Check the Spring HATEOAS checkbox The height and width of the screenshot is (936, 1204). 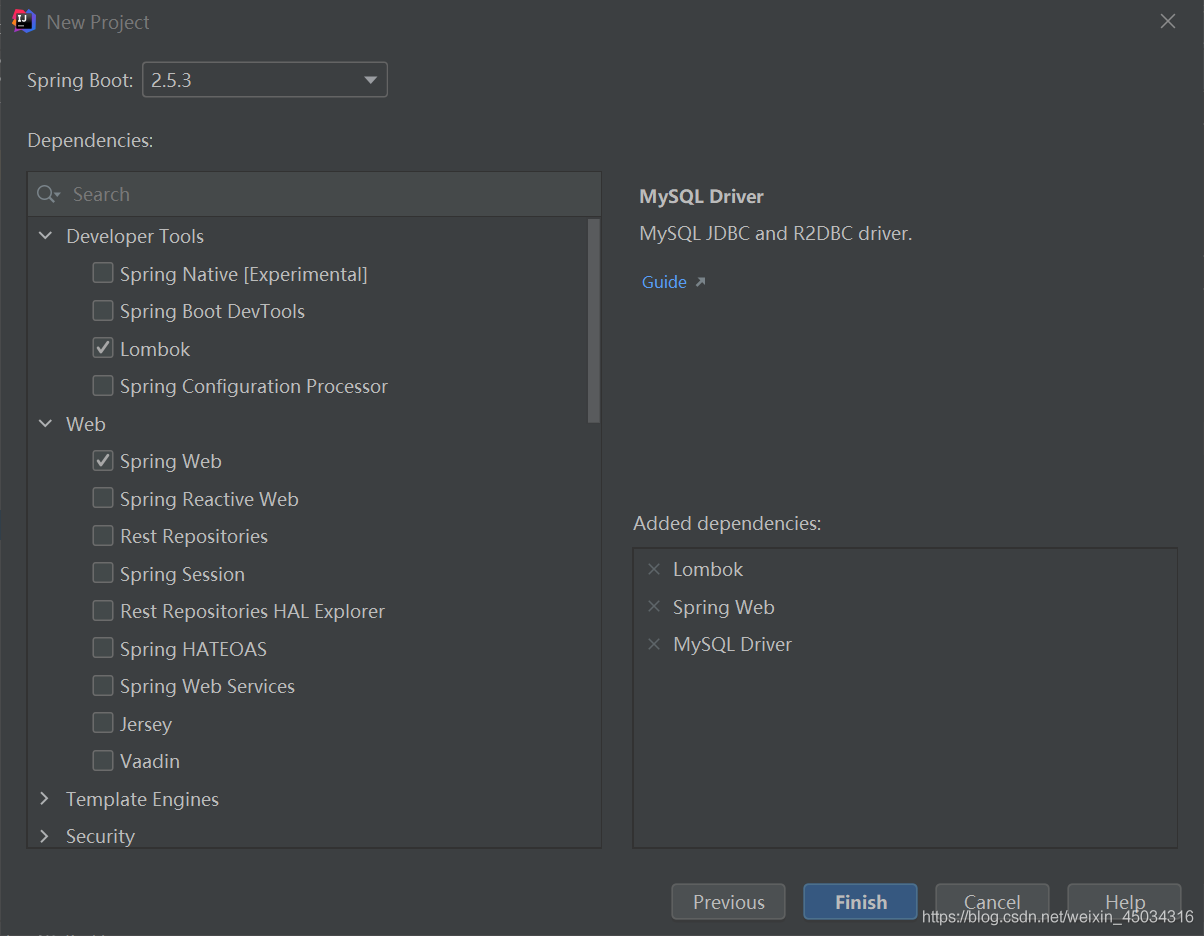pos(103,648)
